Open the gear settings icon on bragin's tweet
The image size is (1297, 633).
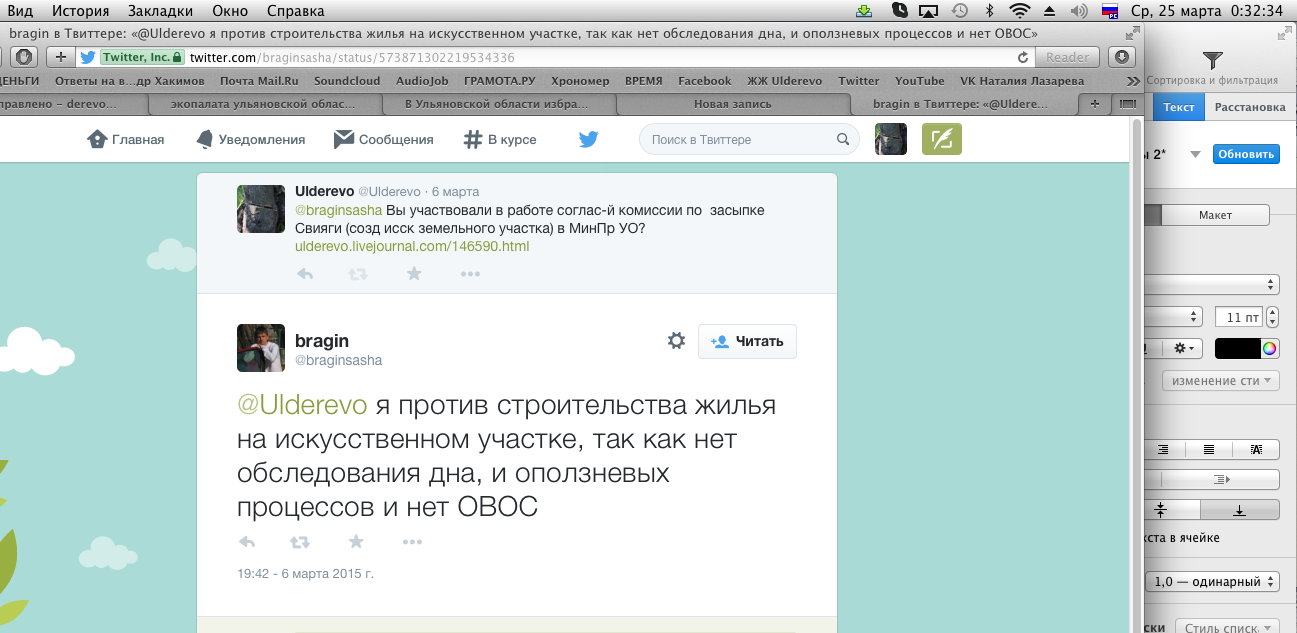676,341
